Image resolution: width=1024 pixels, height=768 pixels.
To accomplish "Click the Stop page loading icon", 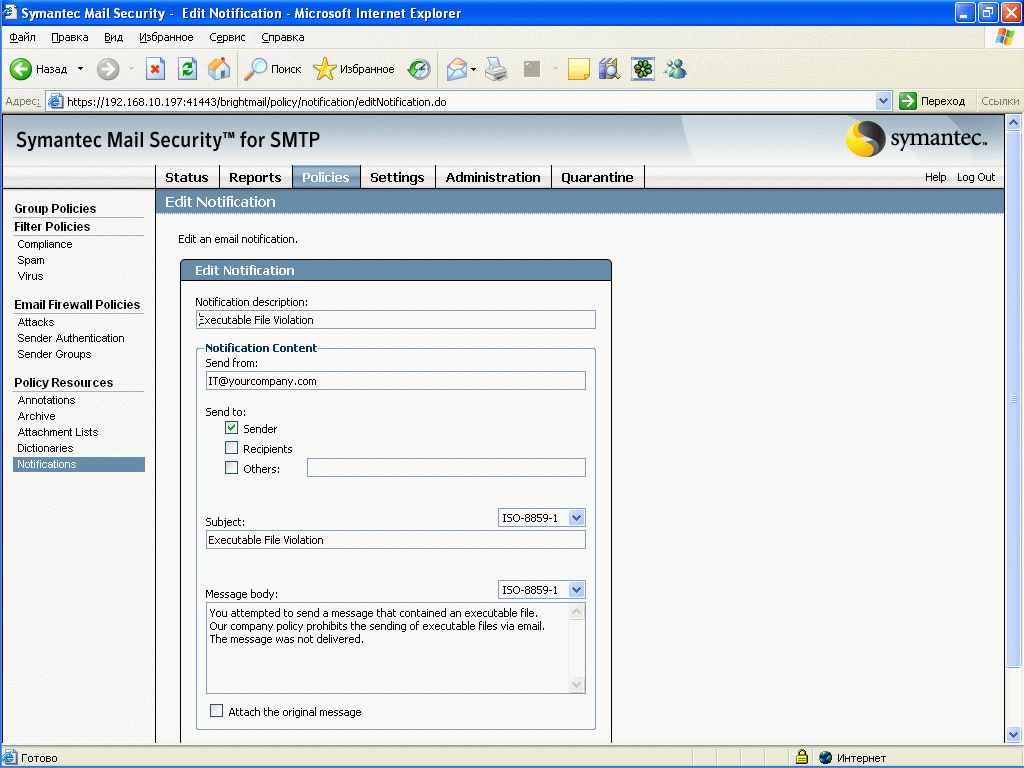I will [x=155, y=69].
